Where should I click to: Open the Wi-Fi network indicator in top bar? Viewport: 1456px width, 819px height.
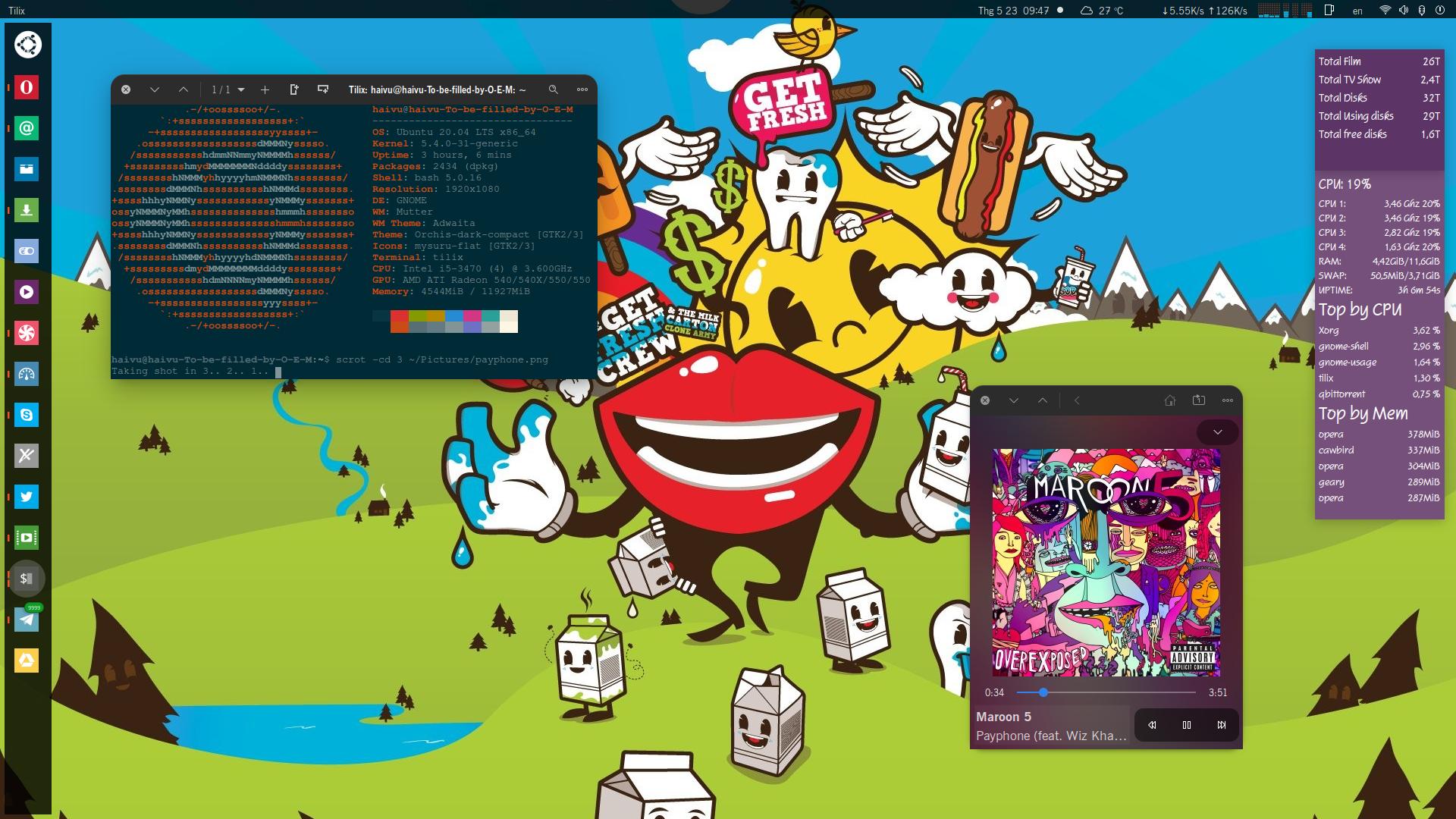tap(1385, 11)
